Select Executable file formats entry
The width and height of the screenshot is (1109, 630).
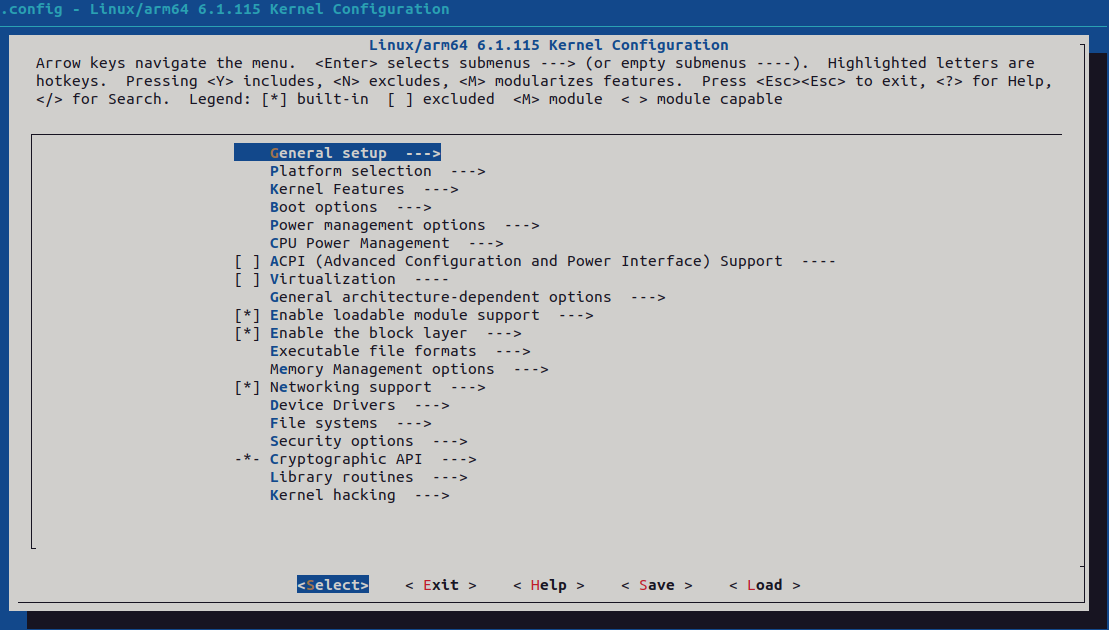point(400,351)
